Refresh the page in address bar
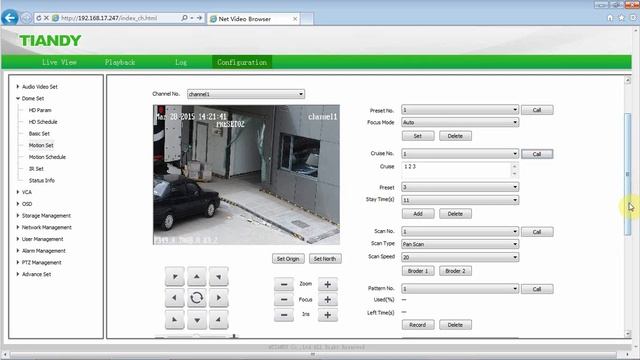Screen dimensions: 640x360 (39, 18)
